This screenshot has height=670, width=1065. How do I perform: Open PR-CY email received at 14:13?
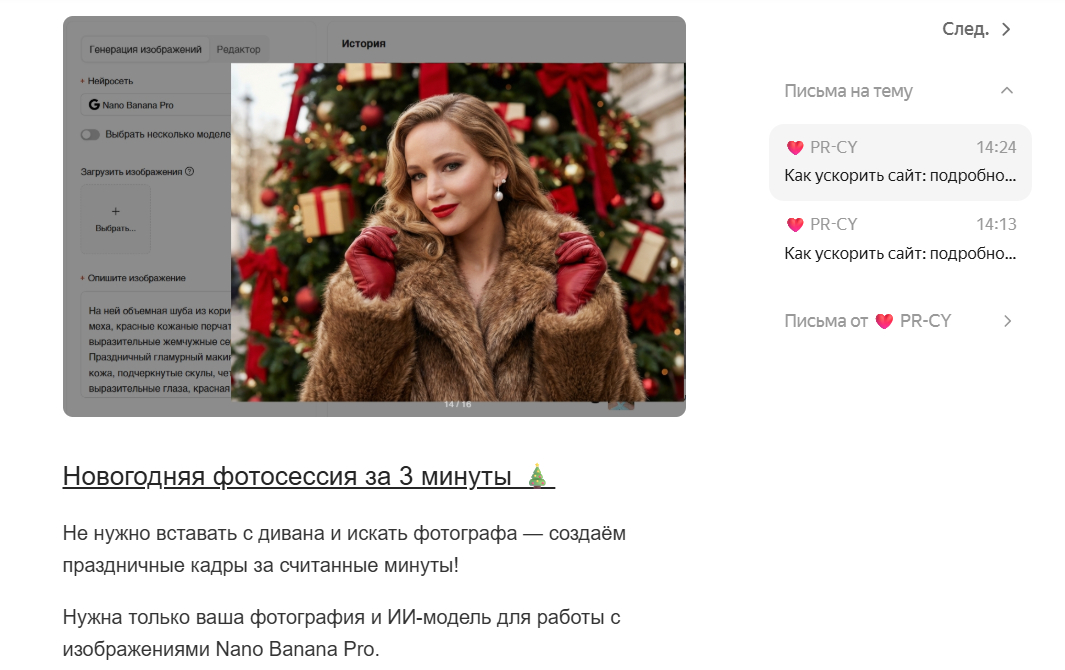(900, 239)
